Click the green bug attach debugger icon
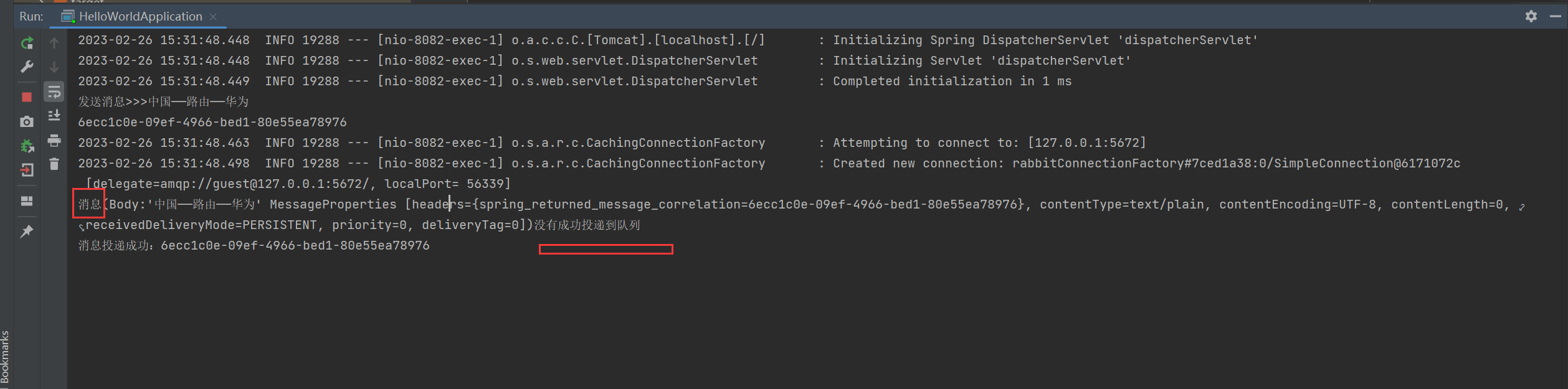Screen dimensions: 1568x389 click(27, 146)
